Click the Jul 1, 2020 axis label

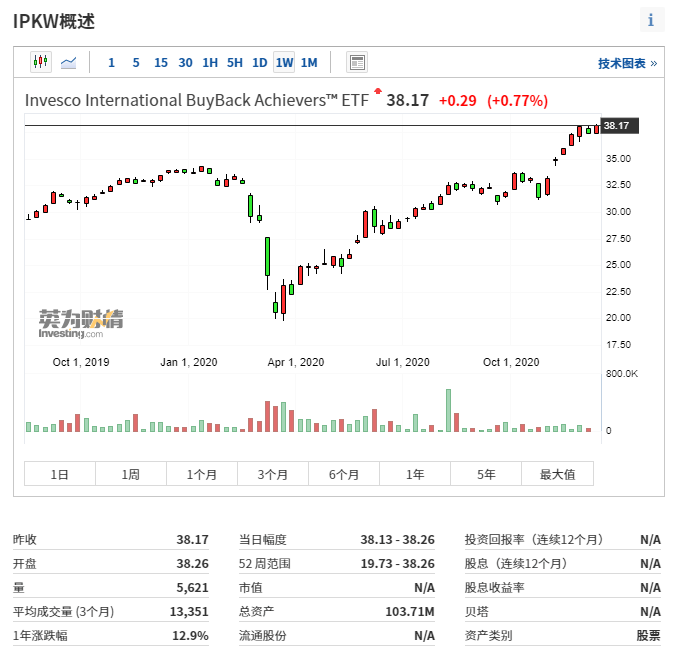[x=402, y=362]
